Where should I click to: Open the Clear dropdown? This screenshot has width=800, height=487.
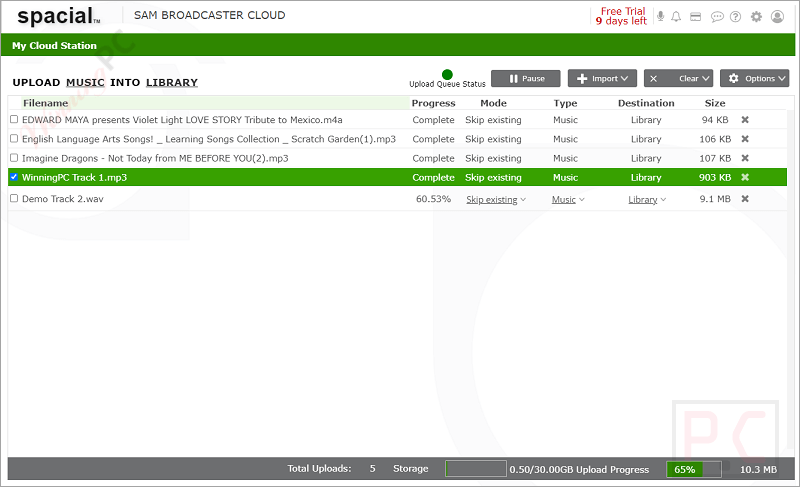pyautogui.click(x=678, y=79)
